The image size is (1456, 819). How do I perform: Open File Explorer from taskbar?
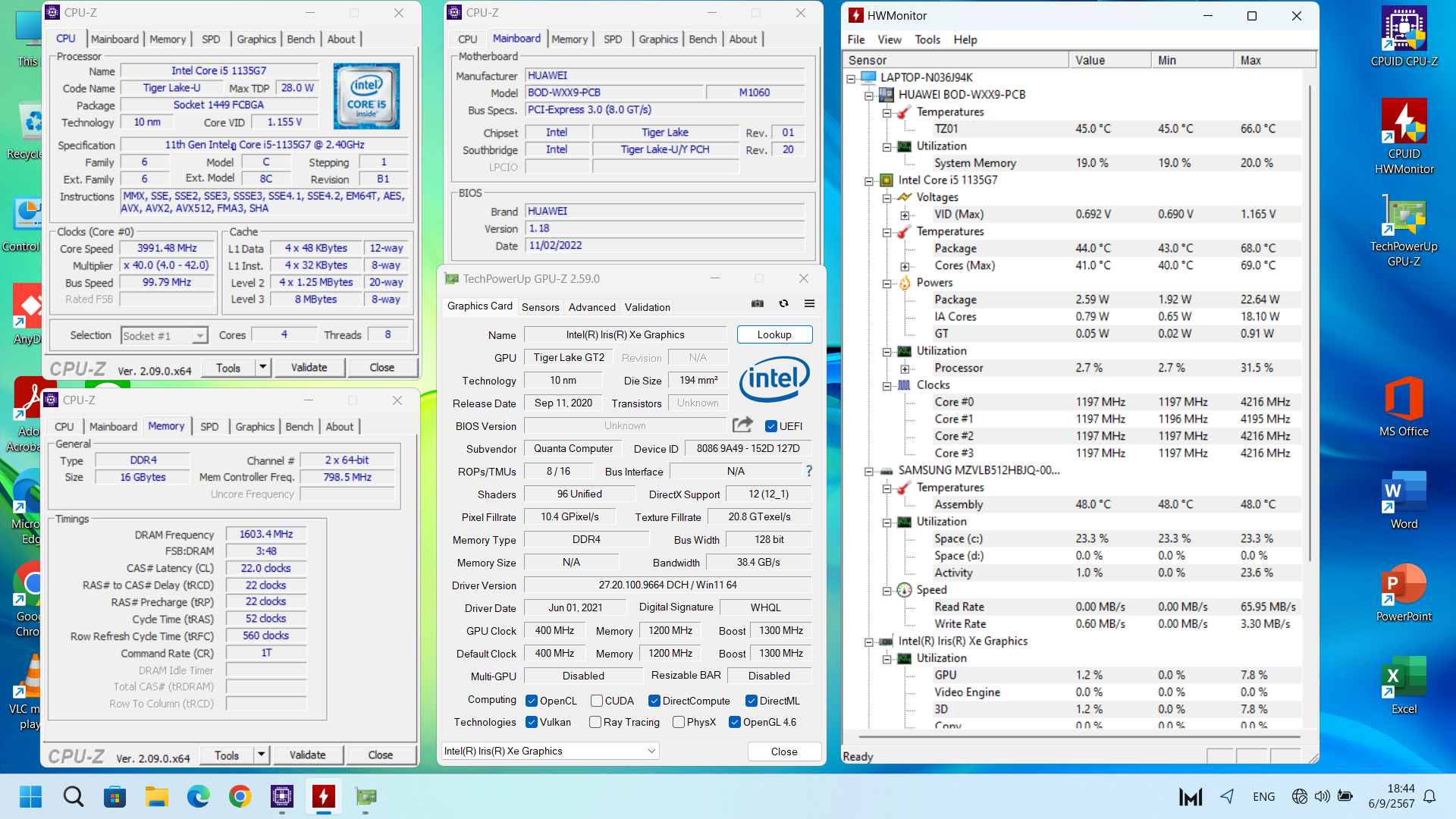[x=156, y=796]
